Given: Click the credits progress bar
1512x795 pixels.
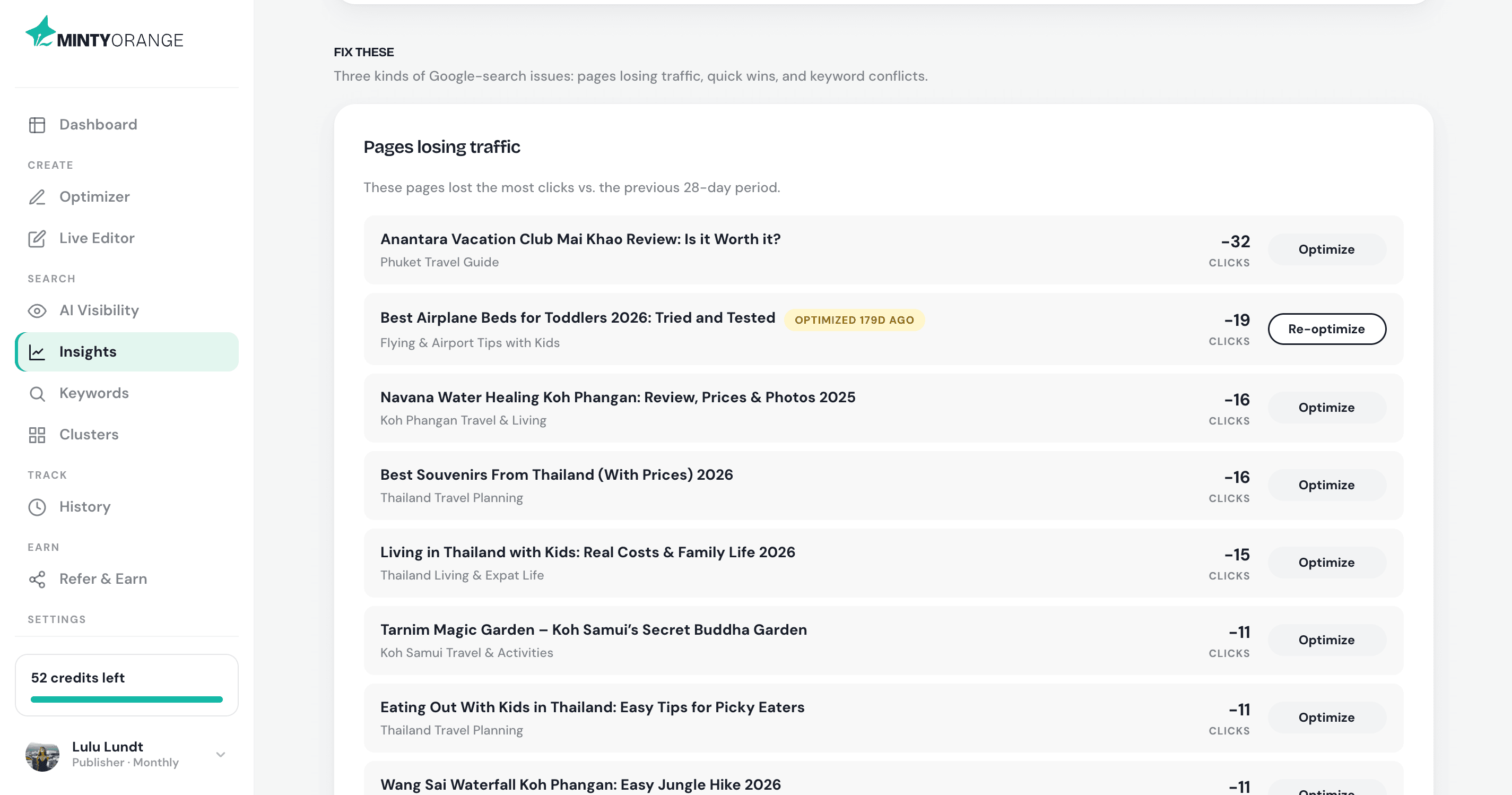Looking at the screenshot, I should click(x=127, y=699).
